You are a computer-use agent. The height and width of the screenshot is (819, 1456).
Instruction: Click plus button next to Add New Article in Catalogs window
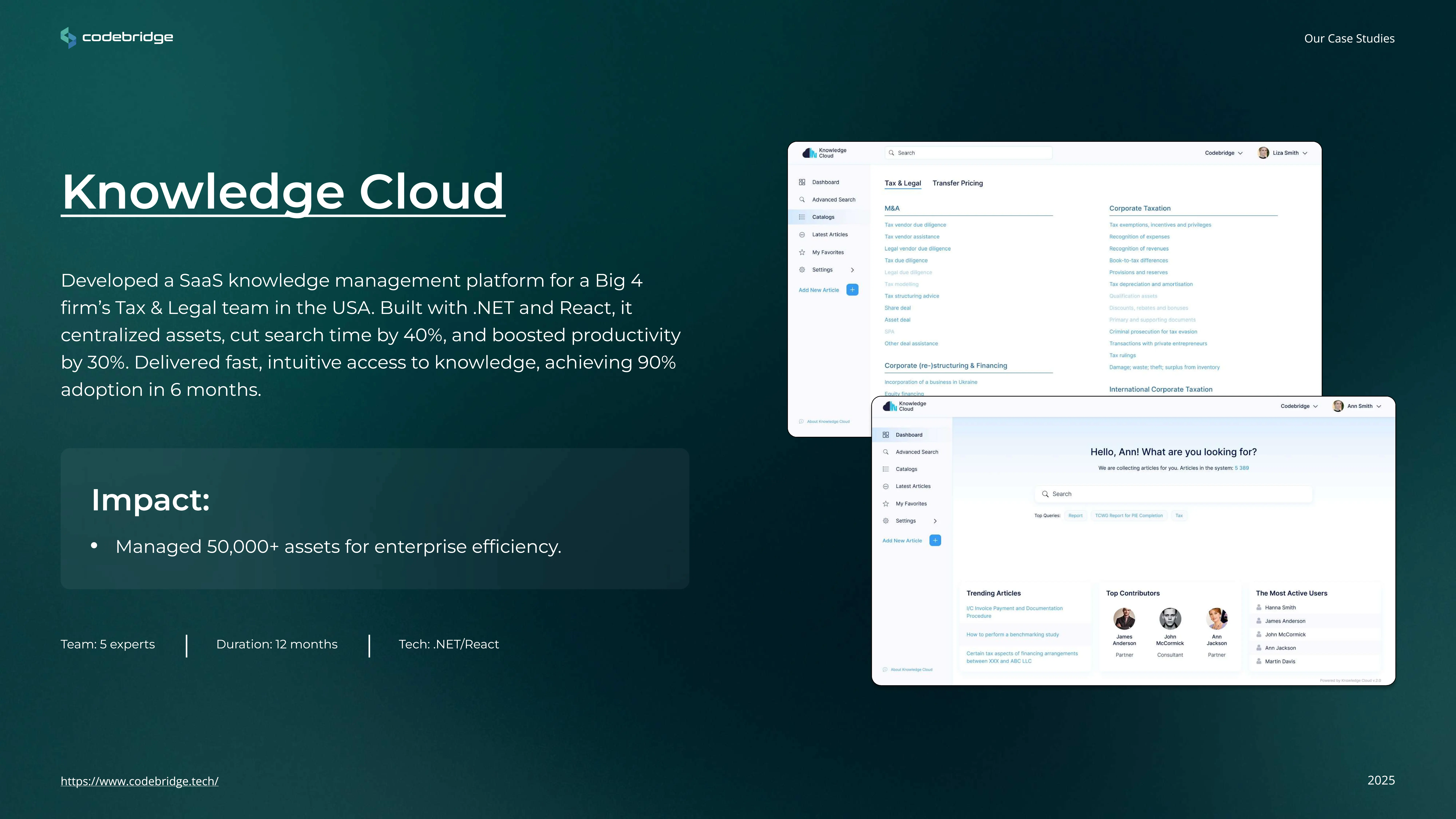coord(852,290)
